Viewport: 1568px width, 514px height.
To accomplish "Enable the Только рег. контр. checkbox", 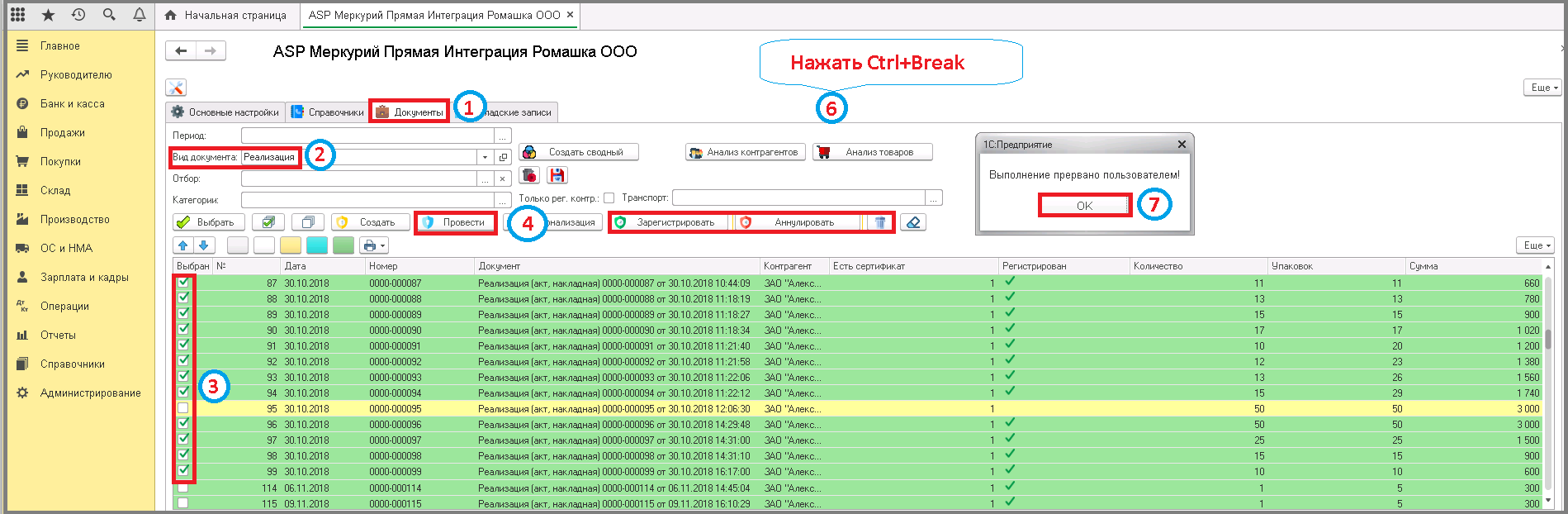I will 609,198.
